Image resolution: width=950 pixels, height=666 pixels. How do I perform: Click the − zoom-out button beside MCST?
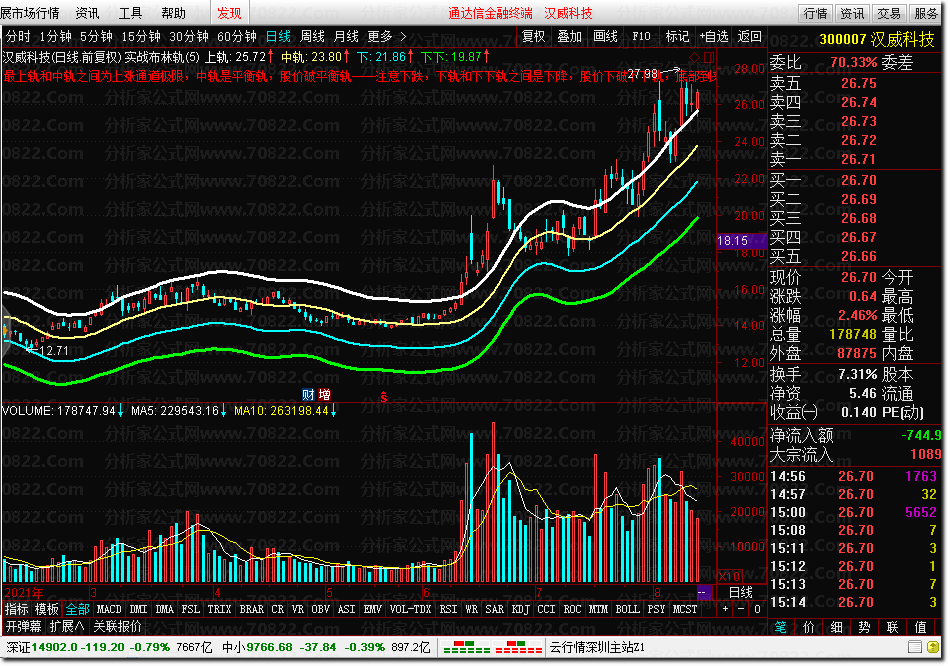click(741, 609)
